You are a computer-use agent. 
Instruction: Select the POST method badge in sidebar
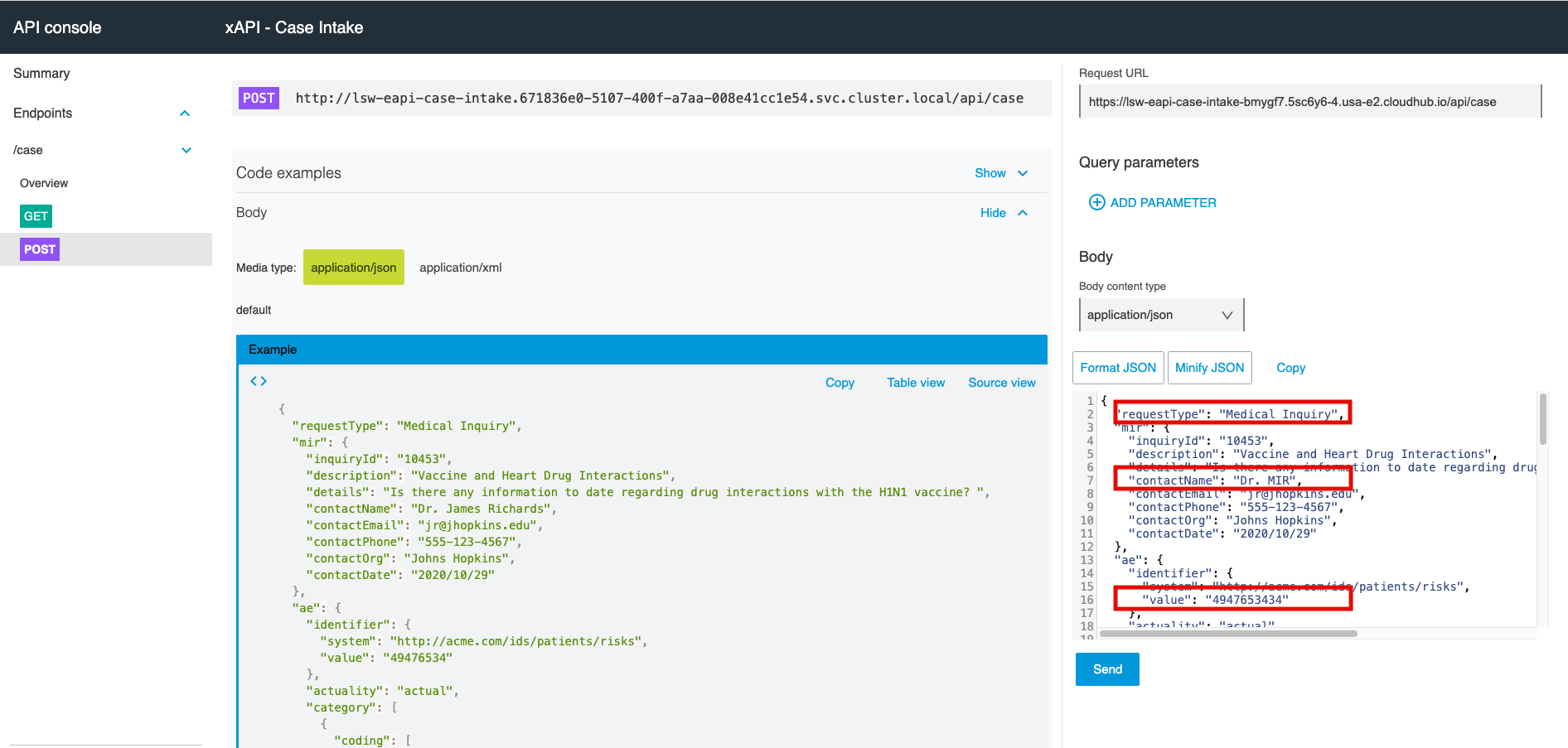[40, 249]
